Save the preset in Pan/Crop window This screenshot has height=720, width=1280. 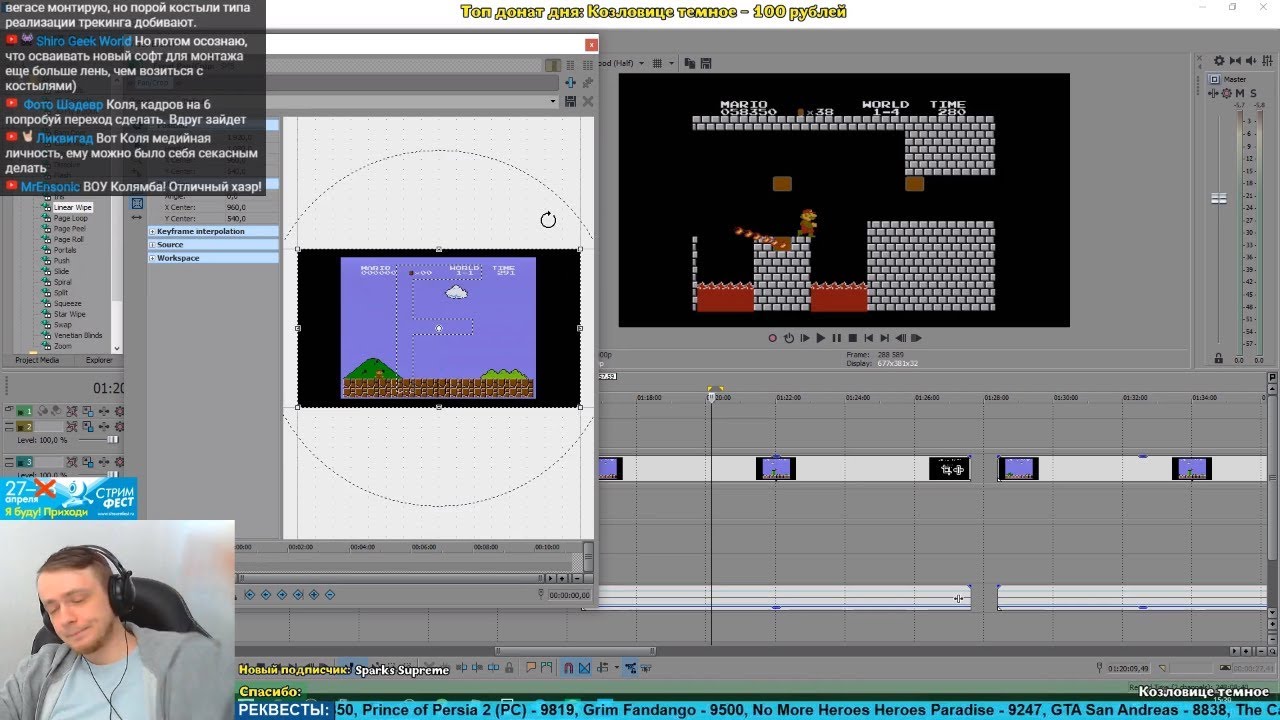tap(570, 101)
